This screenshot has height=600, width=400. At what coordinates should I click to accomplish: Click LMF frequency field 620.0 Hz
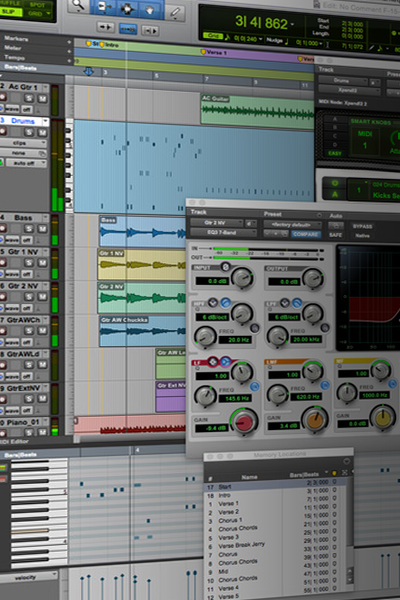(306, 397)
